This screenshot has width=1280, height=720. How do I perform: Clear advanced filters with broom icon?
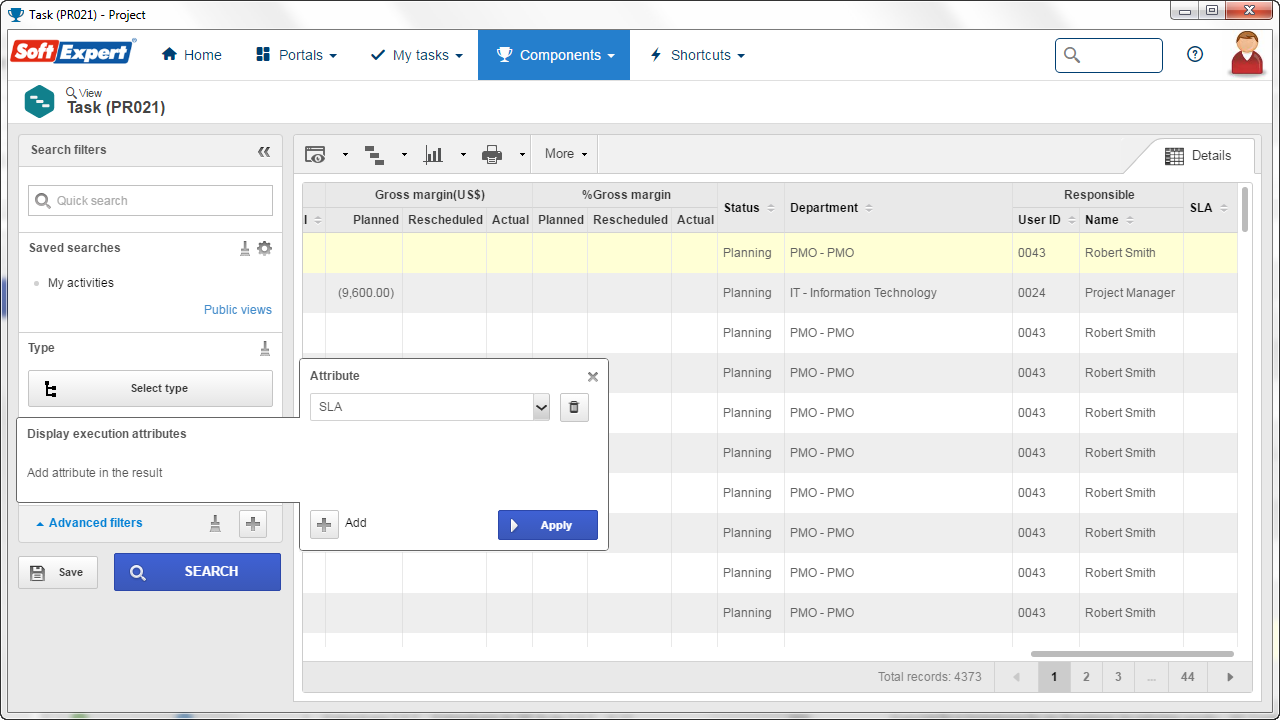[x=215, y=523]
